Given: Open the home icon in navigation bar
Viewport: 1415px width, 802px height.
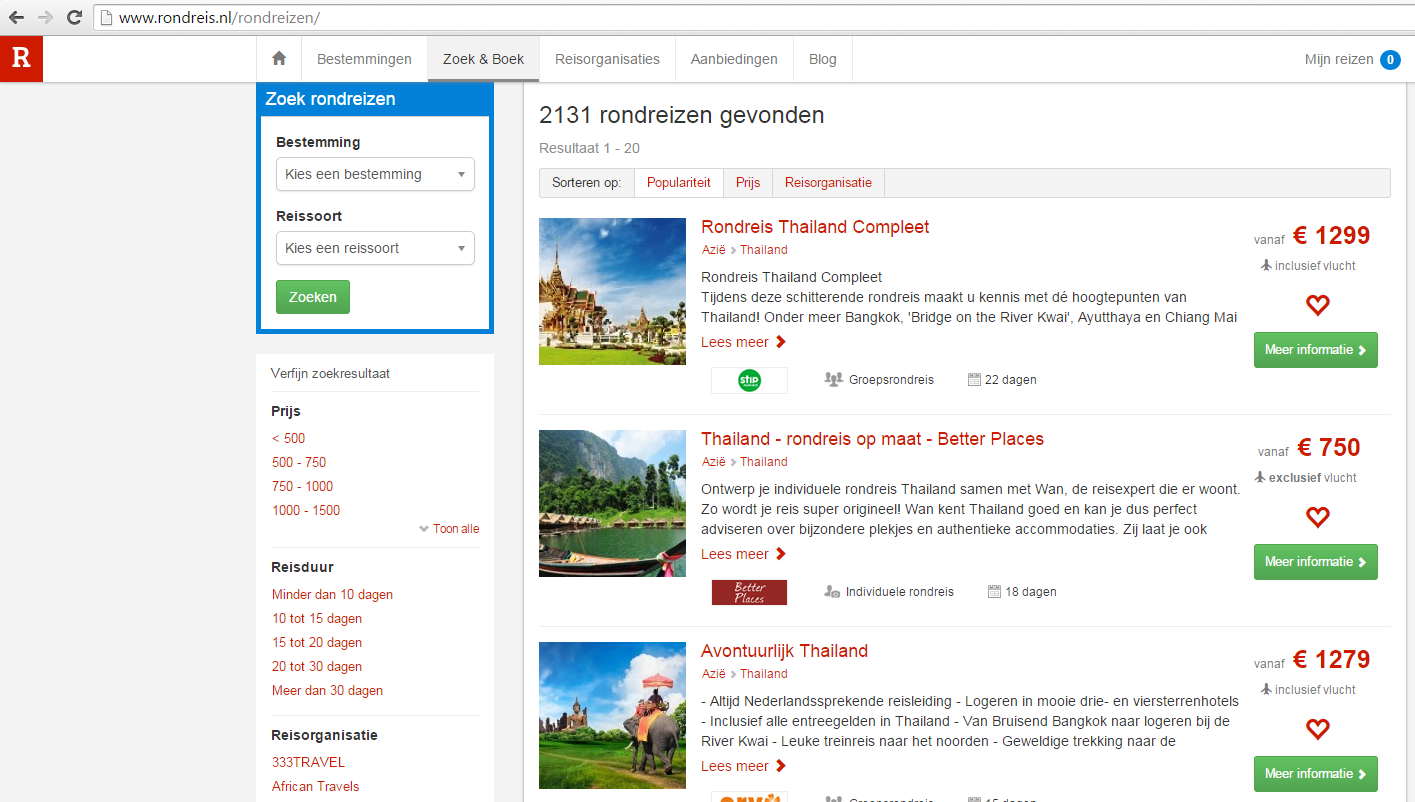Looking at the screenshot, I should tap(279, 59).
